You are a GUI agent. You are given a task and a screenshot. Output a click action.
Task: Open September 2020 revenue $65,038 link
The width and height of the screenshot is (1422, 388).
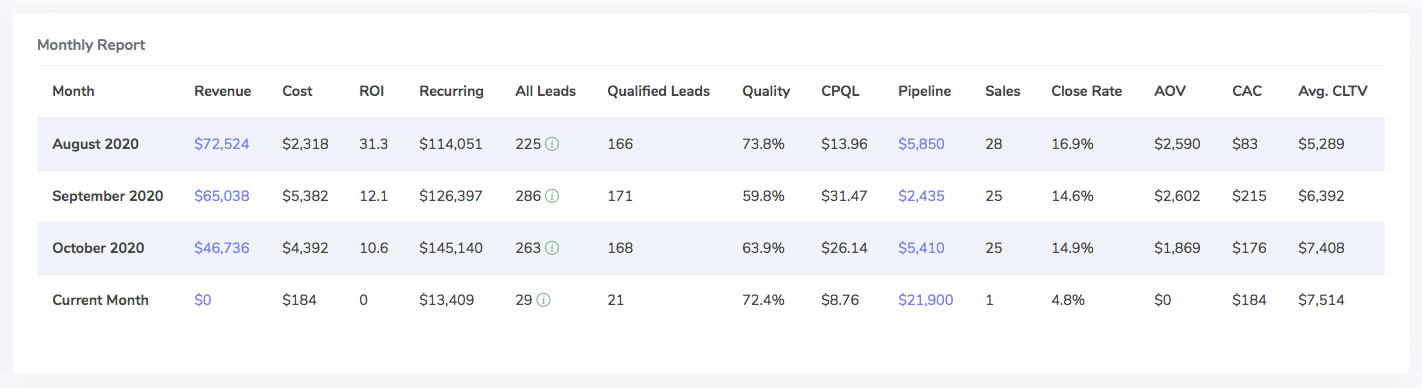pos(222,196)
